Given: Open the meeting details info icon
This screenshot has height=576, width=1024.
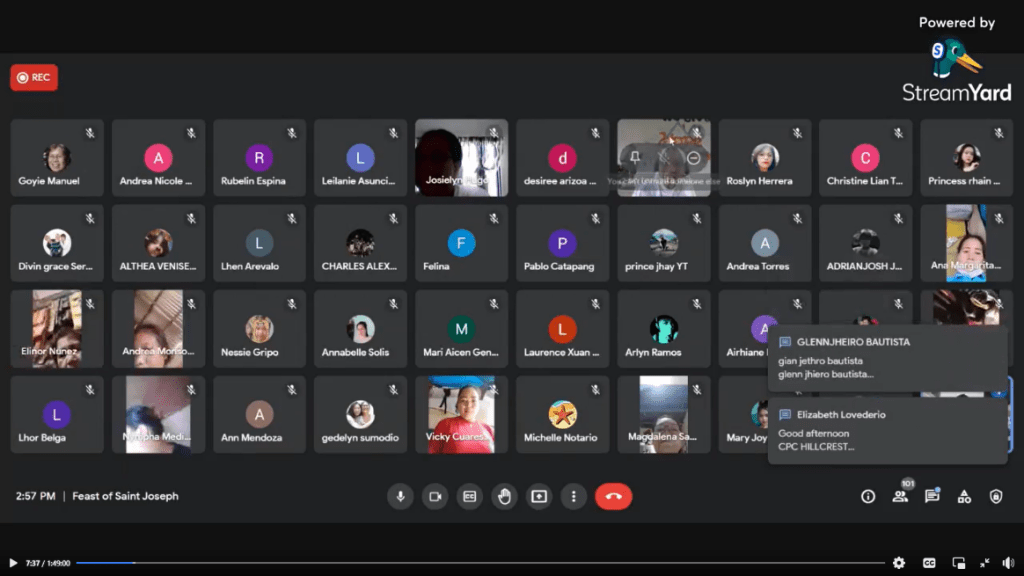Looking at the screenshot, I should 868,496.
